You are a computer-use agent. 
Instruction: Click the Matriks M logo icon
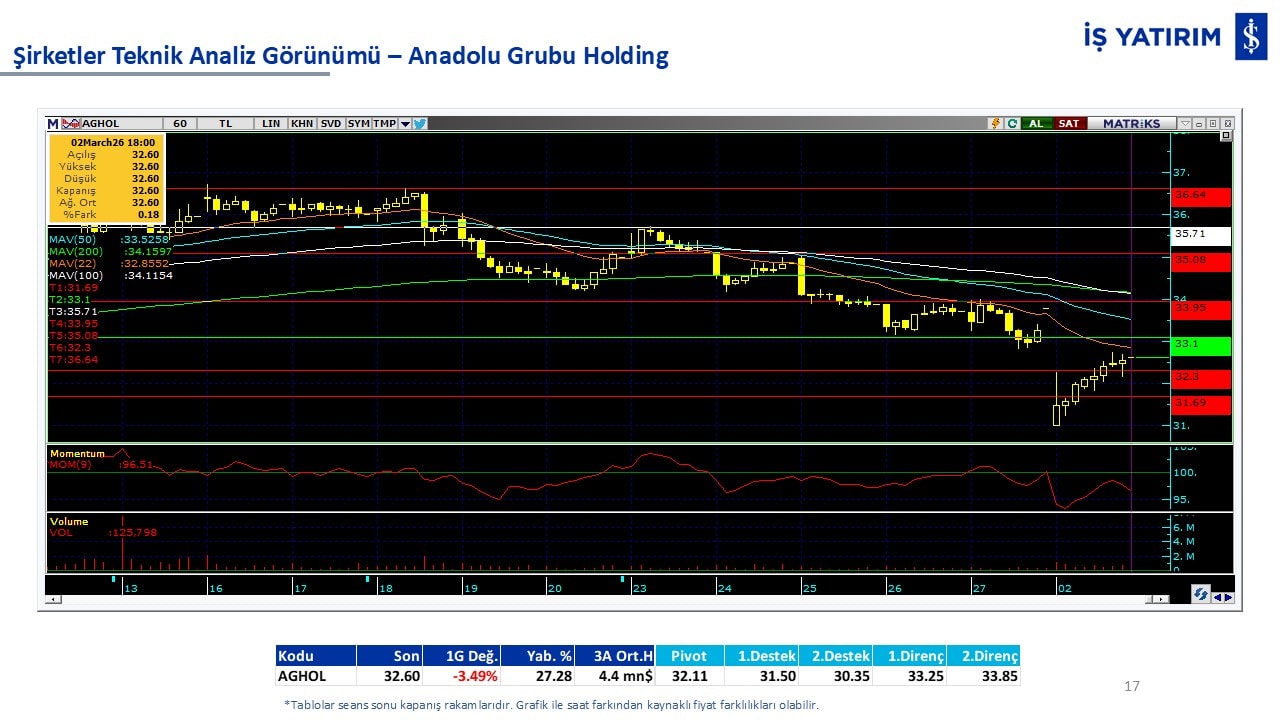click(53, 124)
